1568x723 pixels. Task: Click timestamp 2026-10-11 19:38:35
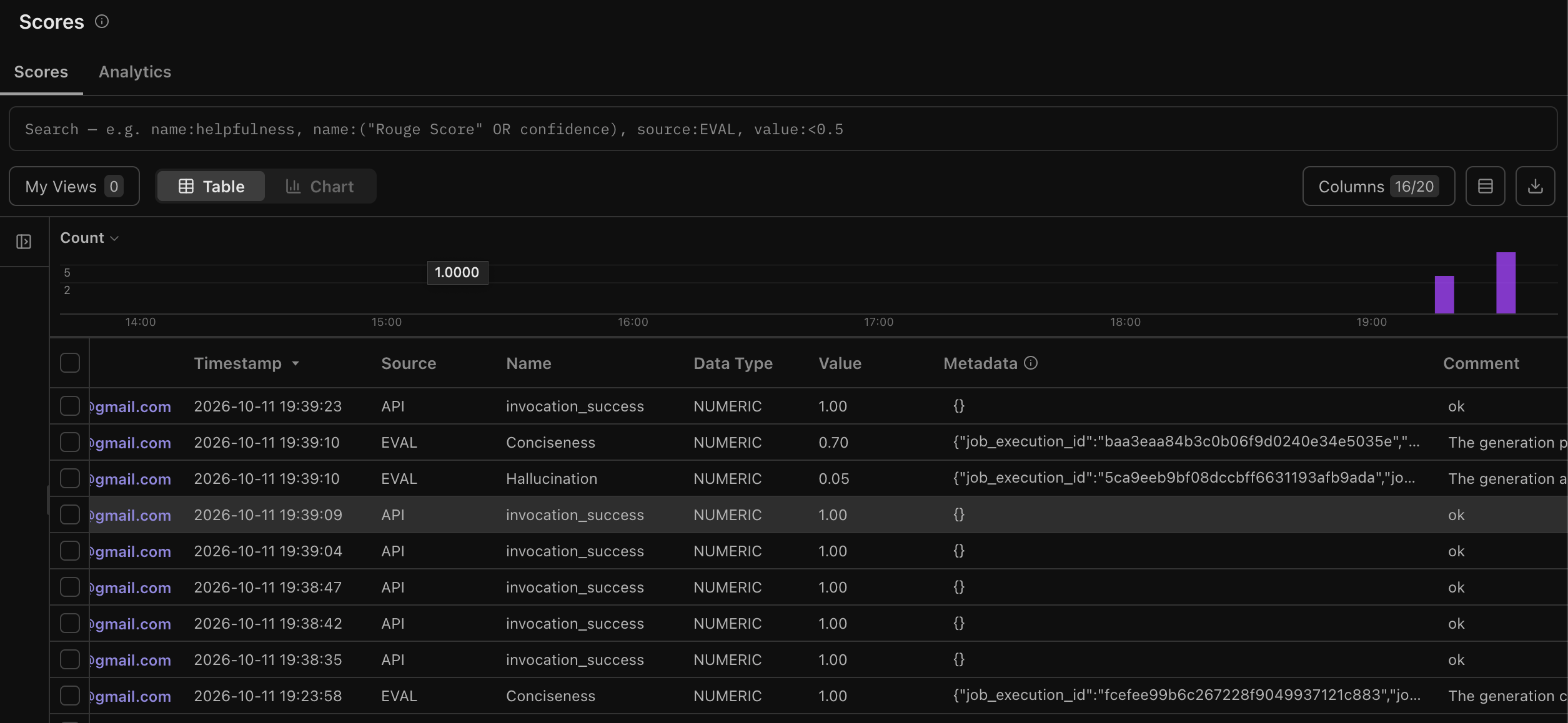pyautogui.click(x=268, y=660)
